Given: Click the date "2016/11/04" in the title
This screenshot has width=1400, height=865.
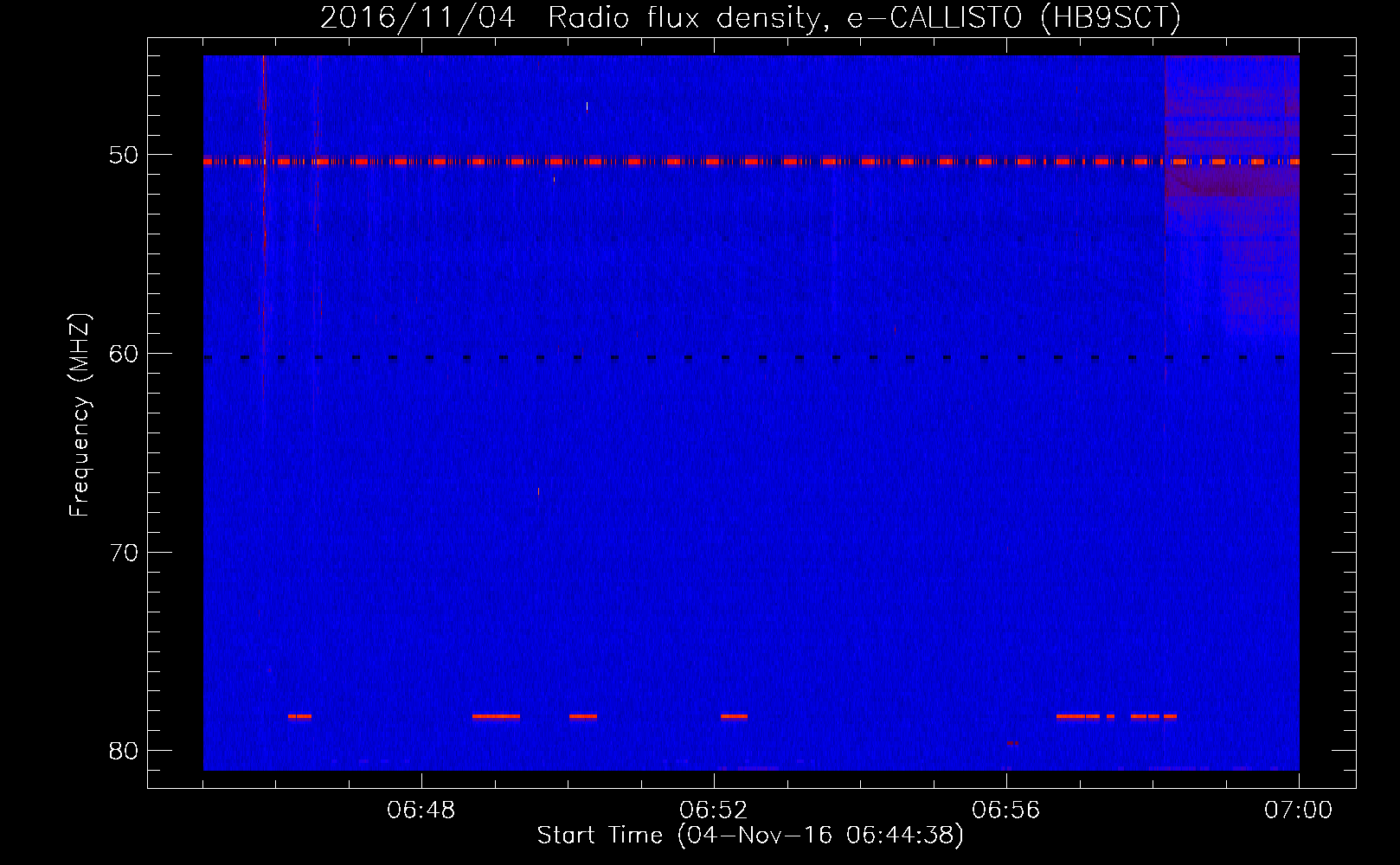Looking at the screenshot, I should pyautogui.click(x=418, y=17).
